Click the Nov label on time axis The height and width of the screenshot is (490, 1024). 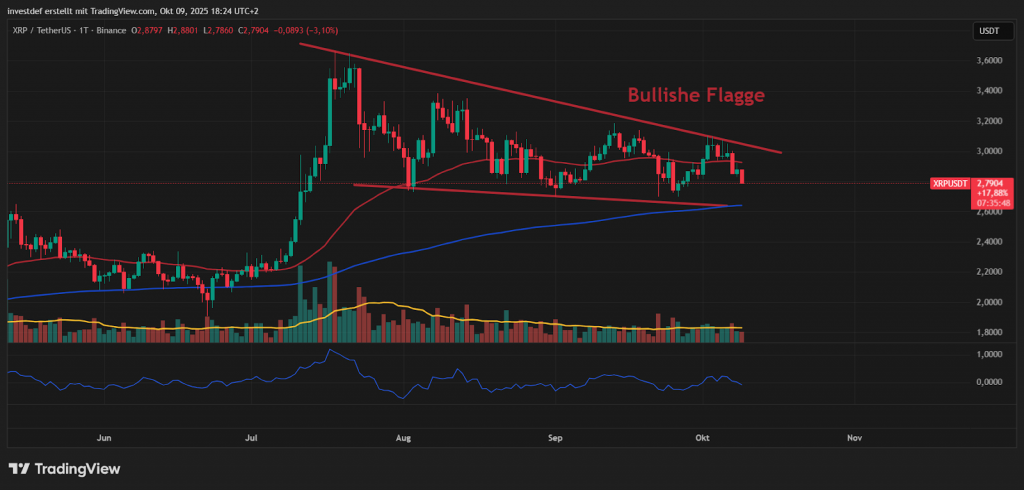point(854,437)
